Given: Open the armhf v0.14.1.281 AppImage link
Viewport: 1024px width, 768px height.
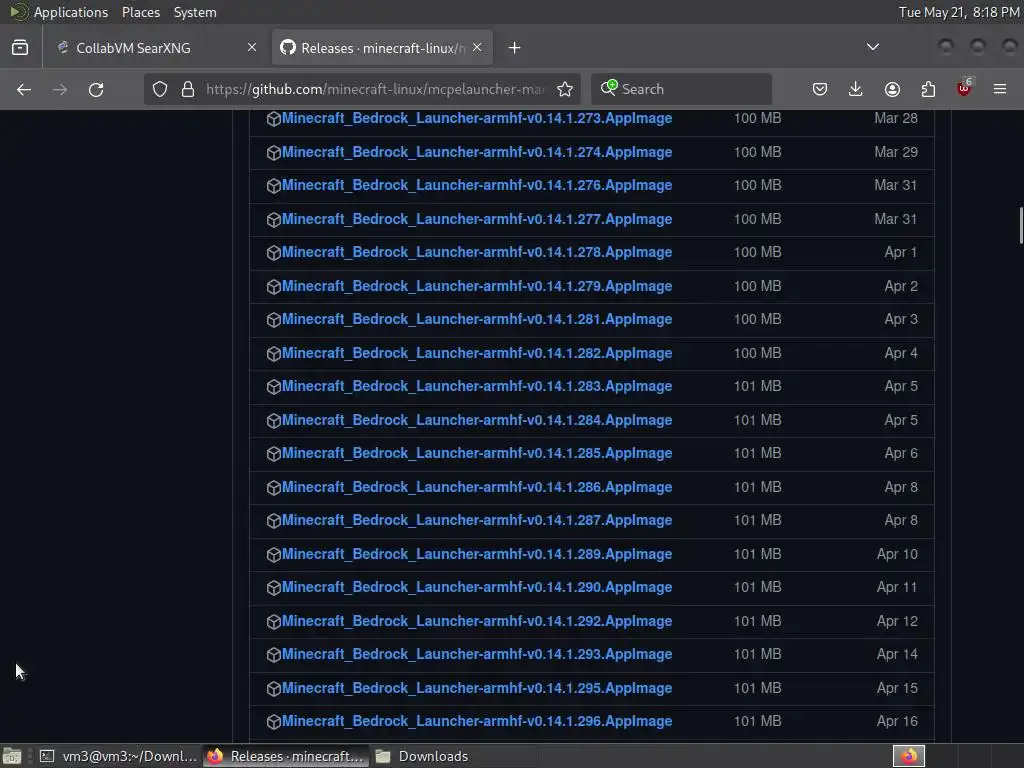Looking at the screenshot, I should tap(477, 319).
